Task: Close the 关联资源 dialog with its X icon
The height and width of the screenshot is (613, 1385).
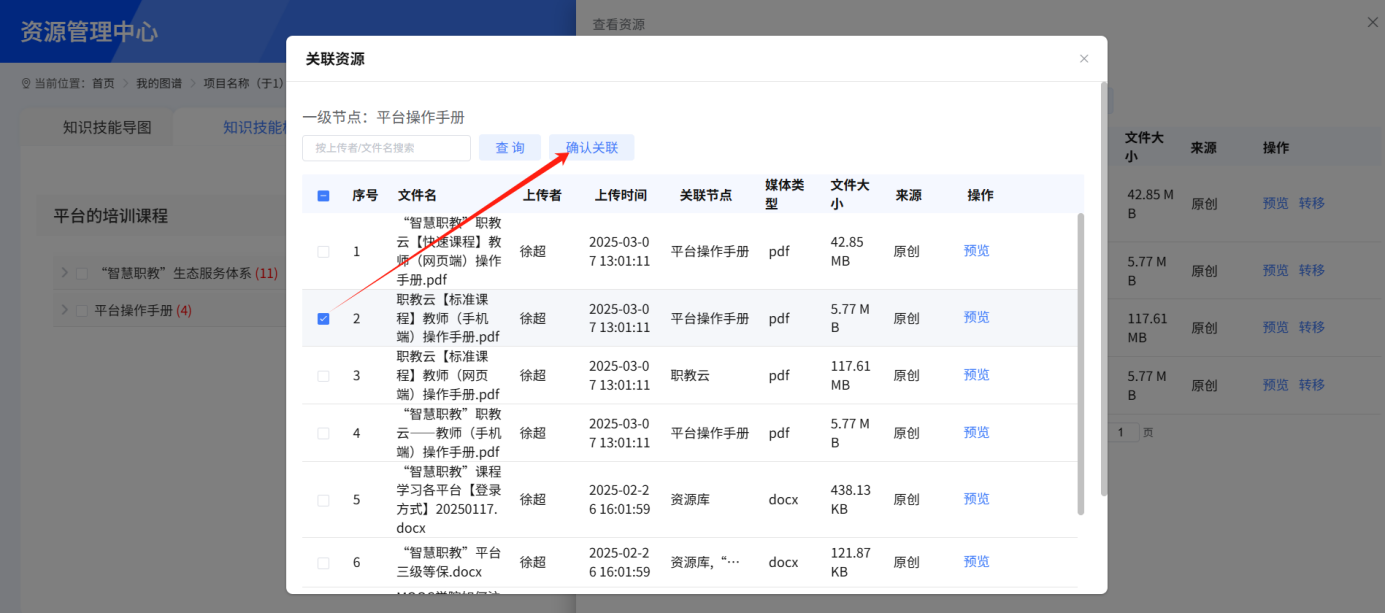Action: point(1083,59)
